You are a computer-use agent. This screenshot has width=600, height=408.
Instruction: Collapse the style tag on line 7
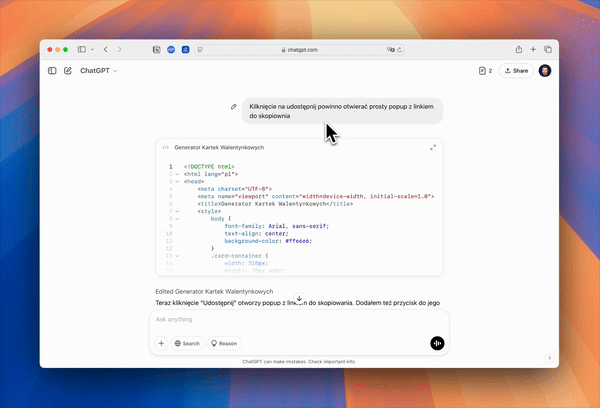coord(178,211)
